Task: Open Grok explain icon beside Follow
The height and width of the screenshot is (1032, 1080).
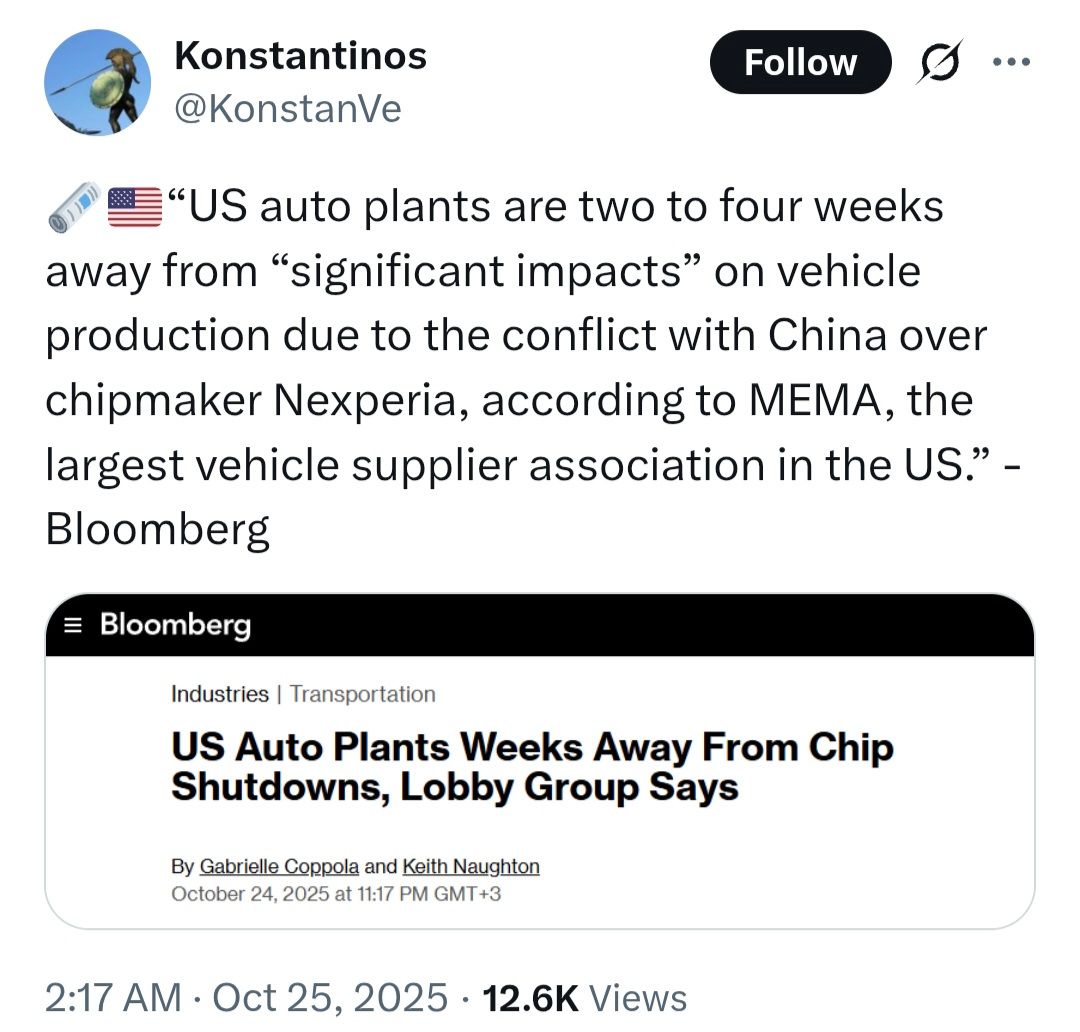Action: pyautogui.click(x=938, y=62)
